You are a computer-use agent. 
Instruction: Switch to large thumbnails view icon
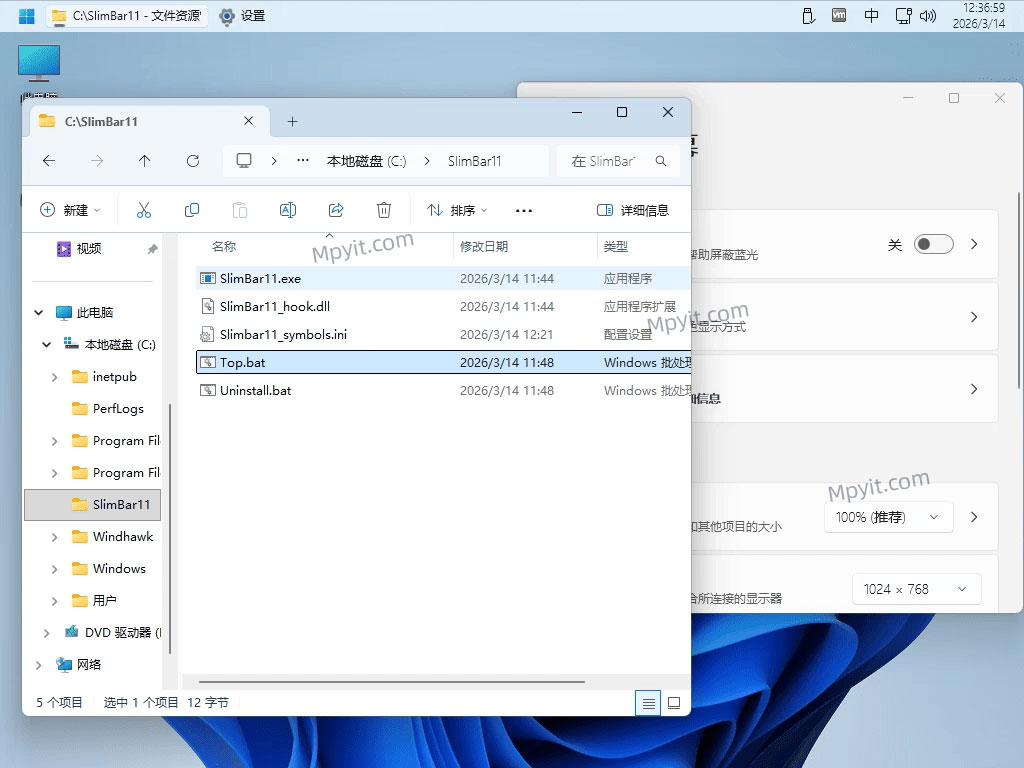coord(674,703)
